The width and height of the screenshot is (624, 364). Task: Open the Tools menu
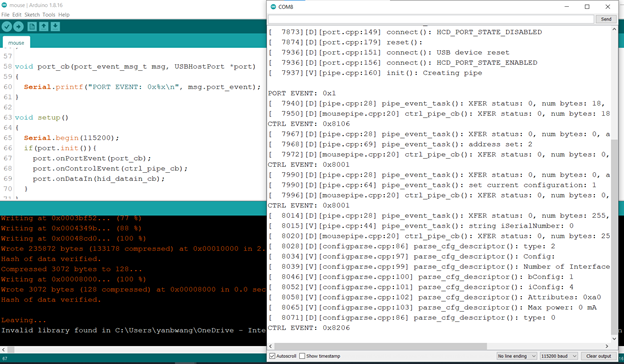pyautogui.click(x=49, y=15)
